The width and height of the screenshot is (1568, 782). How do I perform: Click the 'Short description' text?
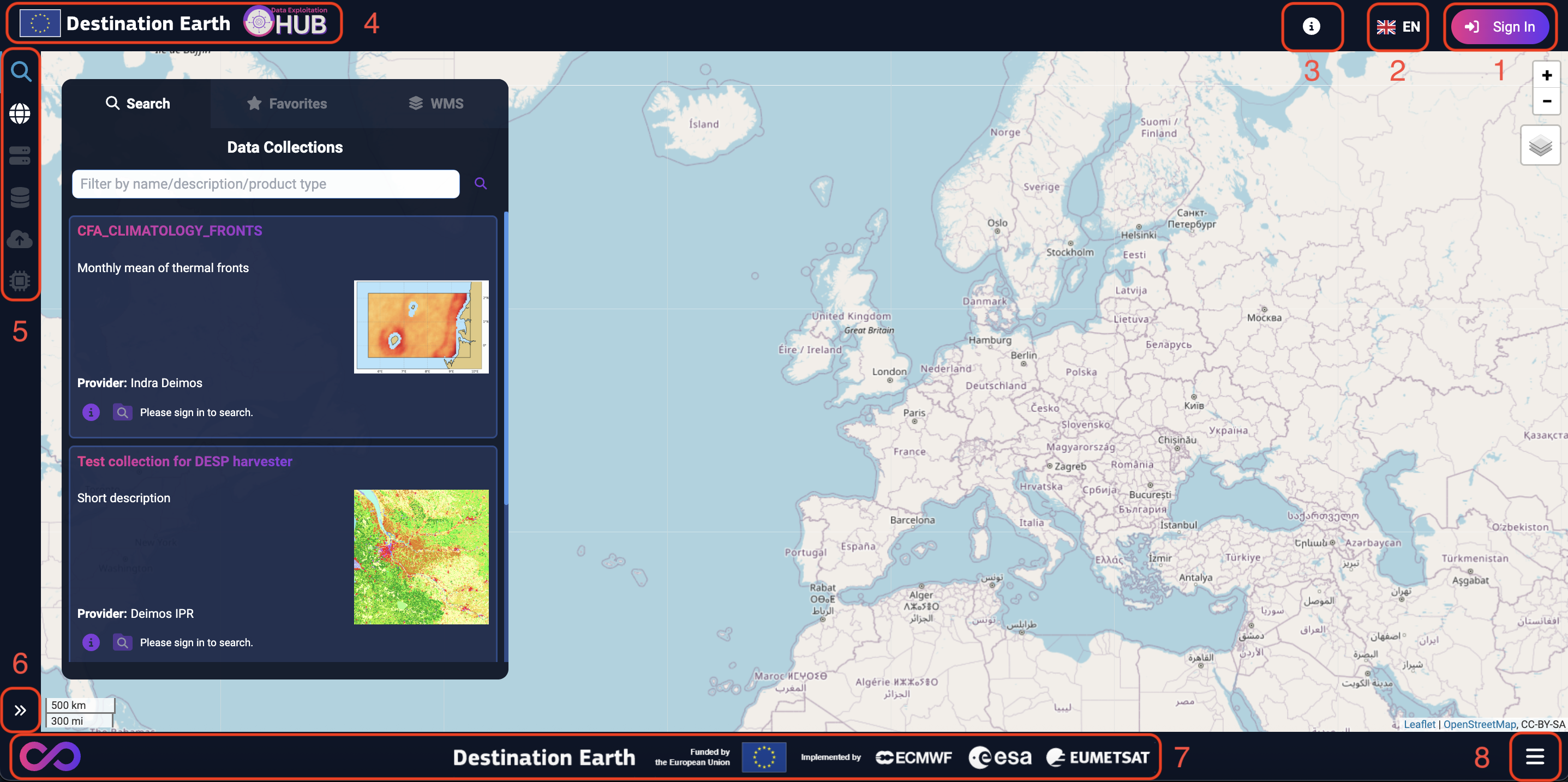coord(123,498)
